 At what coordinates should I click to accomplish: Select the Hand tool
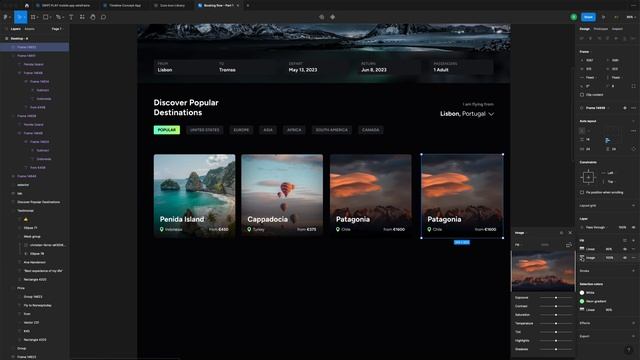(93, 17)
